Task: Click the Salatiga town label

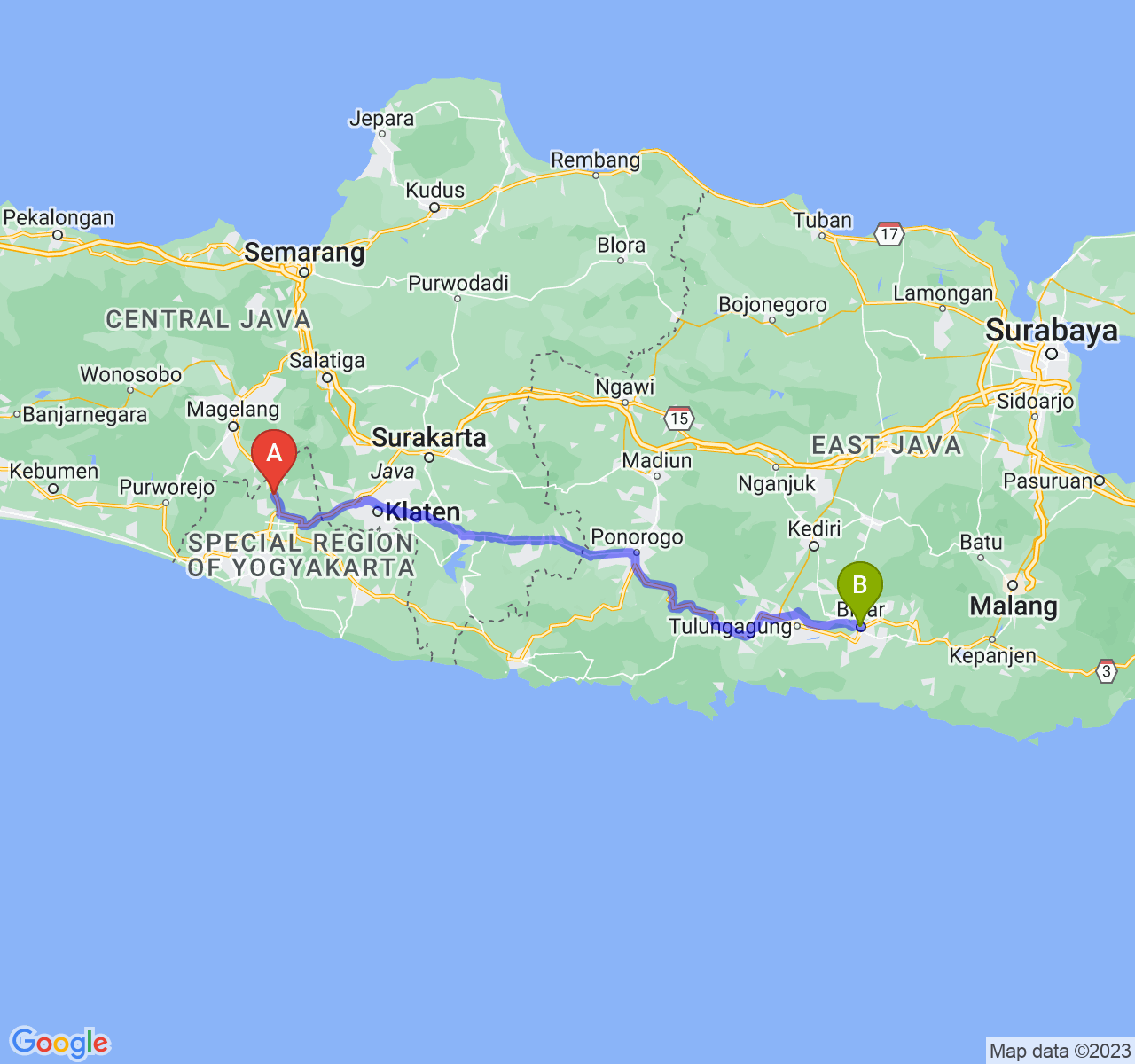Action: coord(327,361)
